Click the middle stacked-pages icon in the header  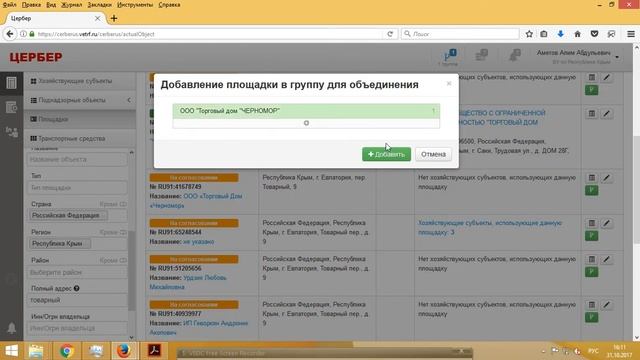pos(482,55)
